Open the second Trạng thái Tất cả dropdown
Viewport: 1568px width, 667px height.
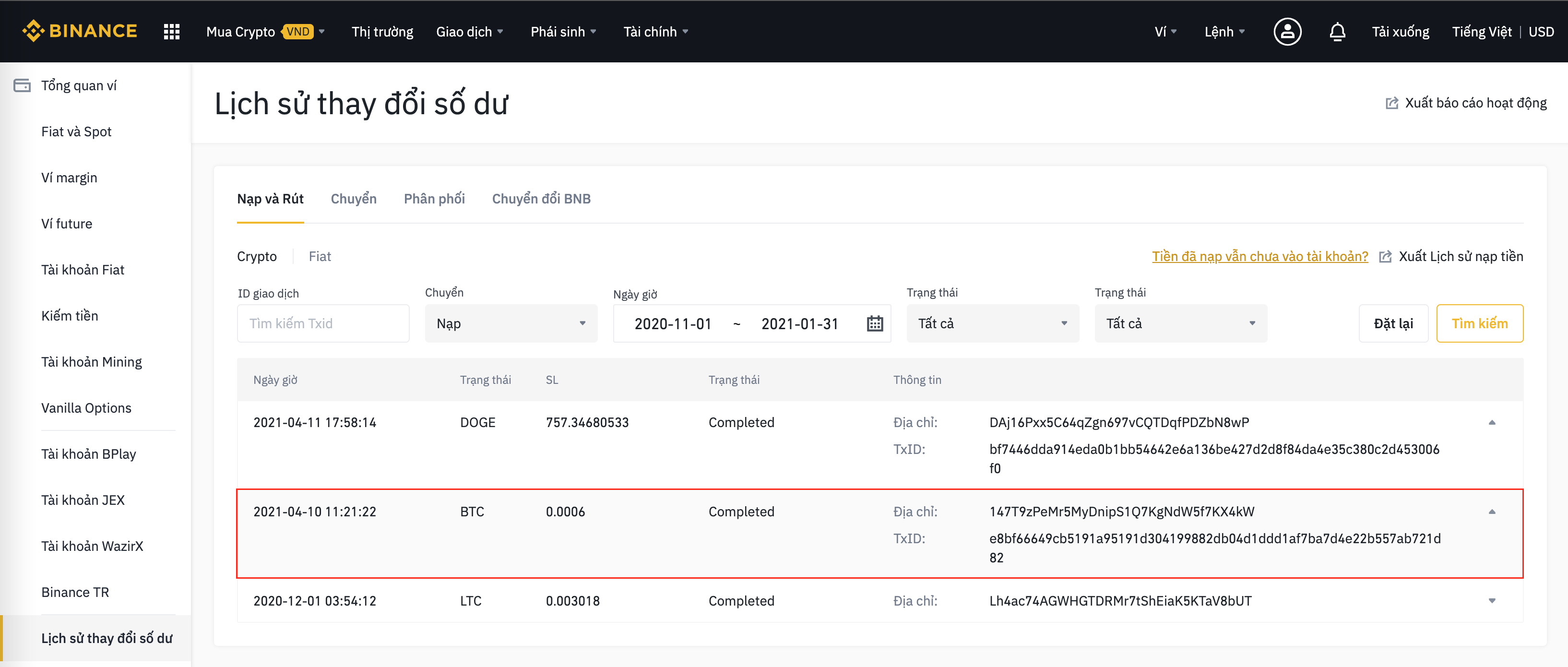1180,323
